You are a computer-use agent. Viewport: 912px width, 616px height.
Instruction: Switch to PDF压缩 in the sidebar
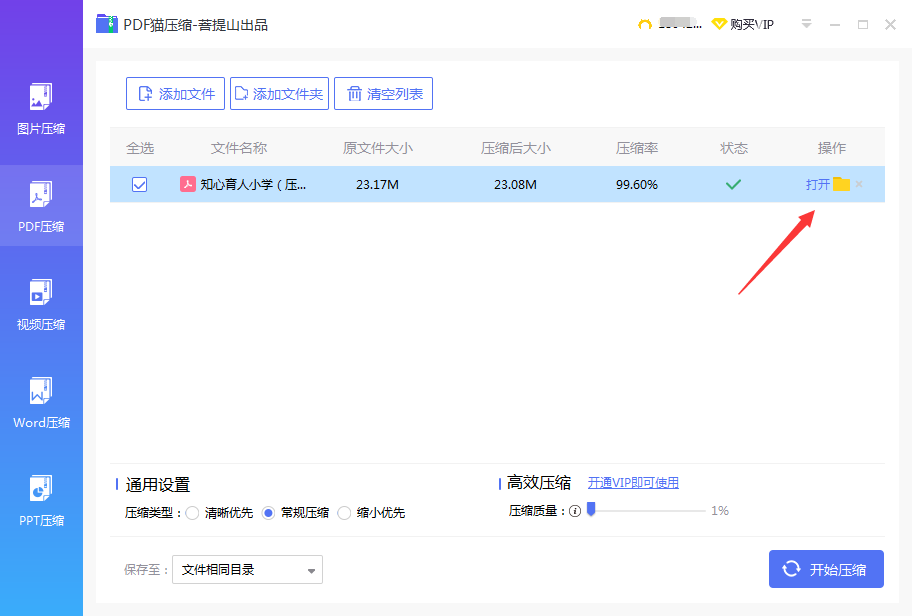(x=41, y=206)
